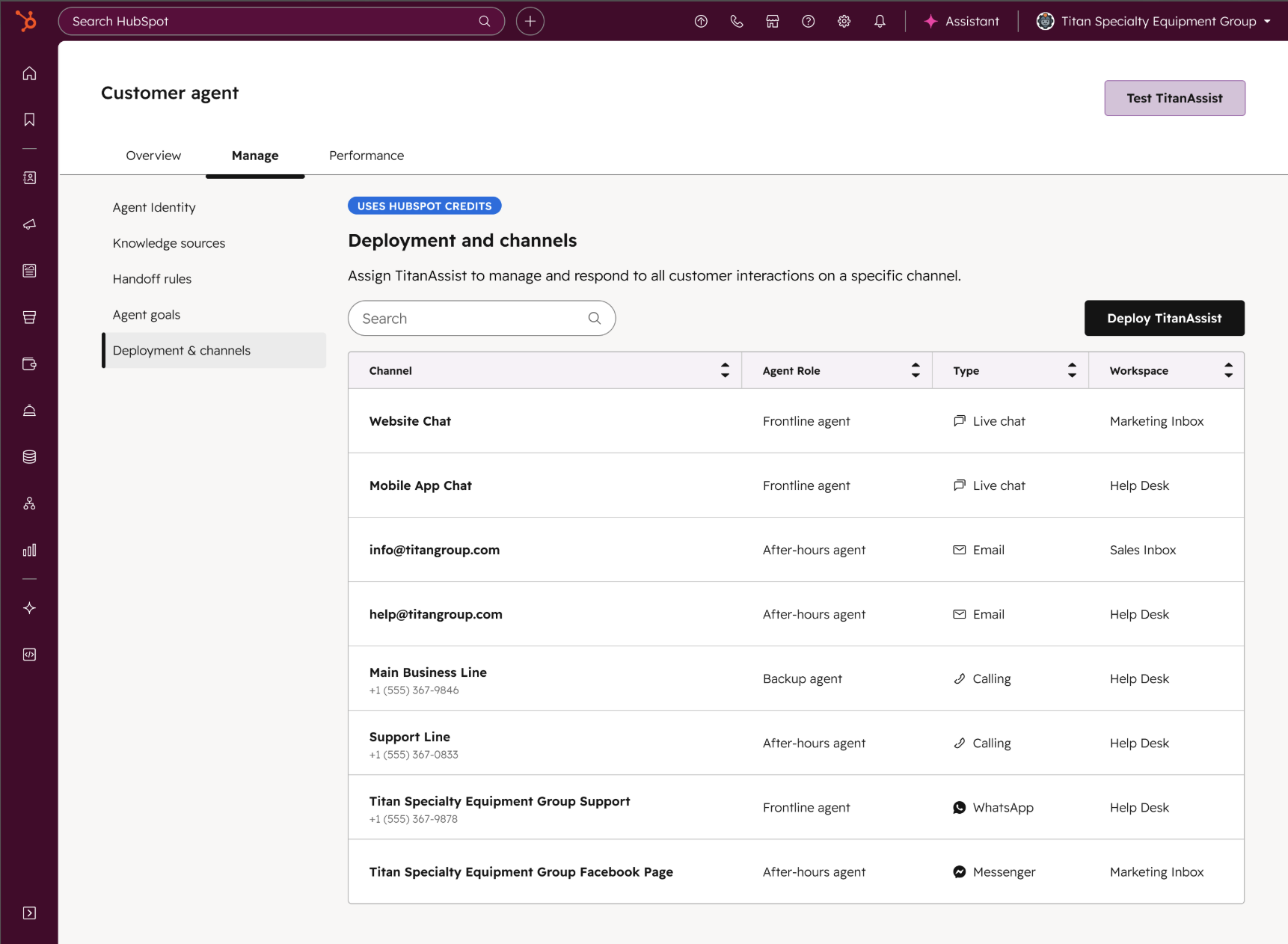This screenshot has width=1288, height=944.
Task: Click the plus create button in the top bar
Action: 530,21
